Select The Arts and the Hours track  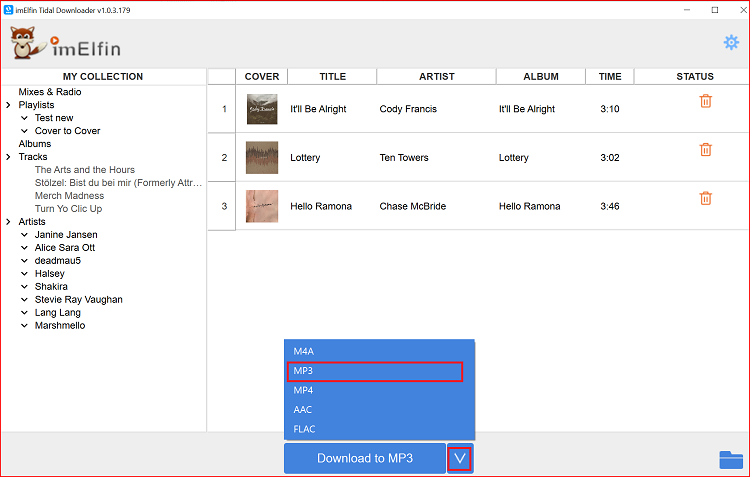point(85,169)
